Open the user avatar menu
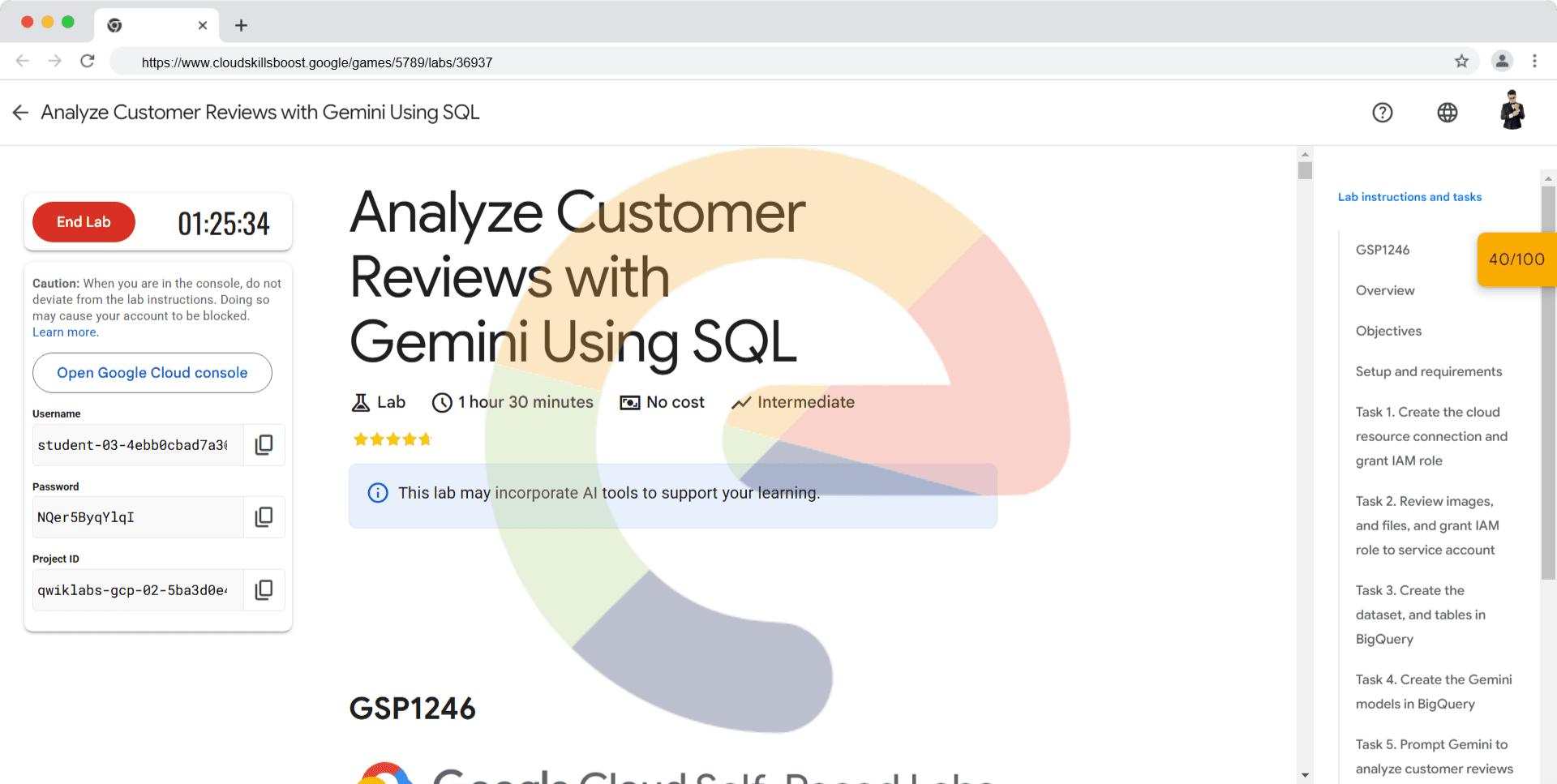 (x=1512, y=110)
